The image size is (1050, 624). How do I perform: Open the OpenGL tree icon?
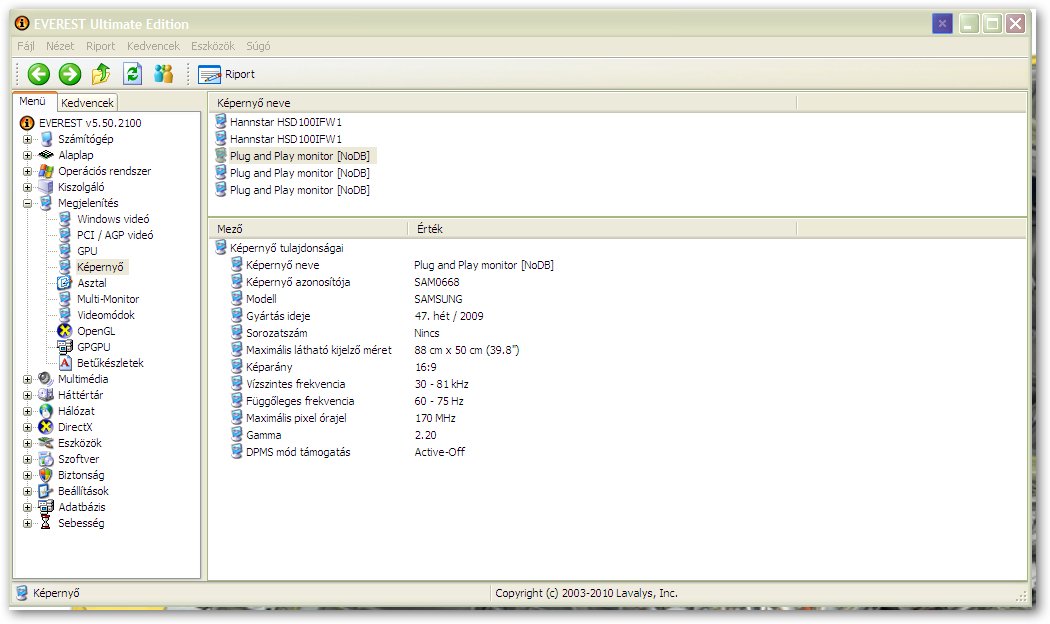pos(65,331)
